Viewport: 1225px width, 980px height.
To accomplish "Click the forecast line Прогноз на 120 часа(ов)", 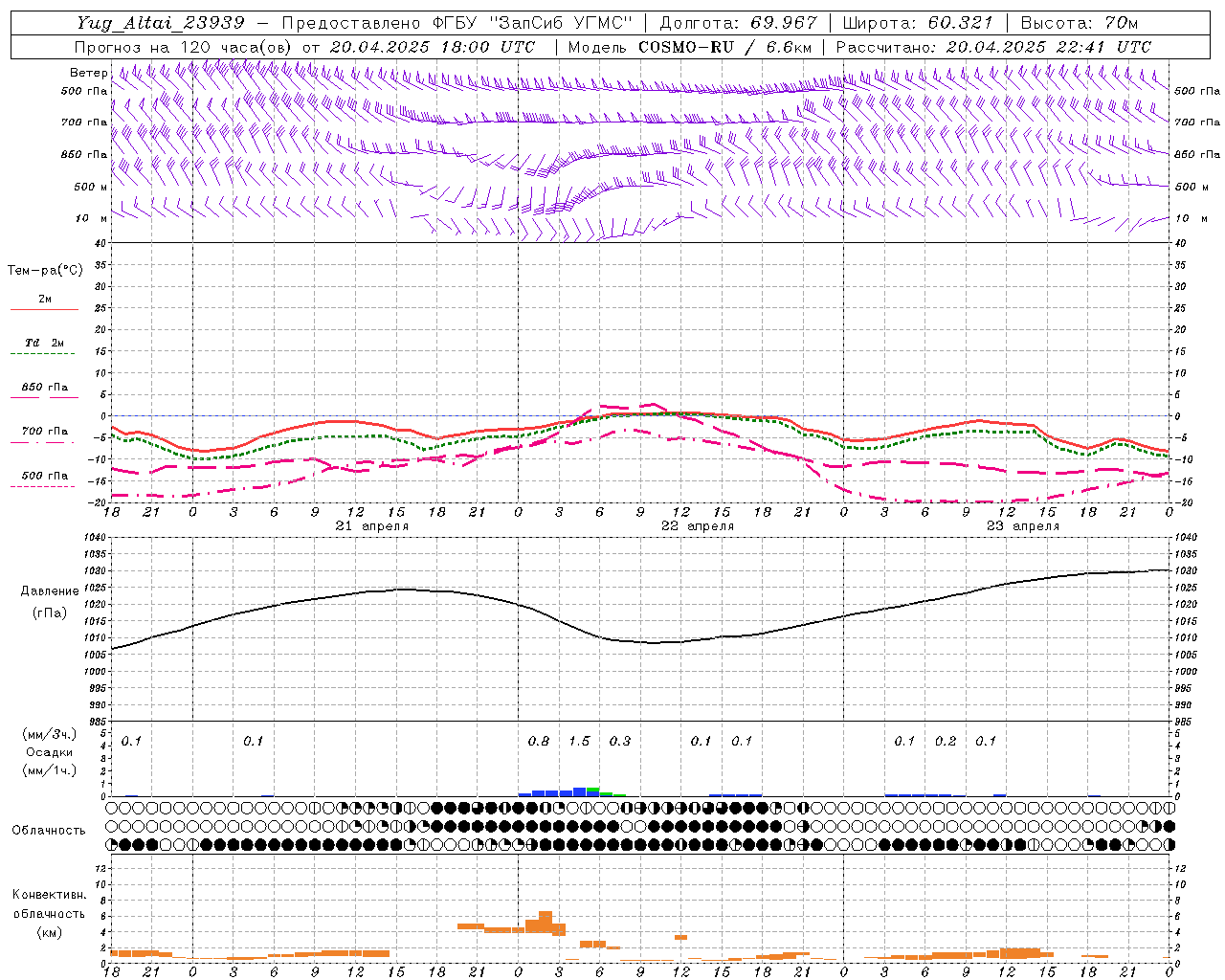I will [185, 47].
